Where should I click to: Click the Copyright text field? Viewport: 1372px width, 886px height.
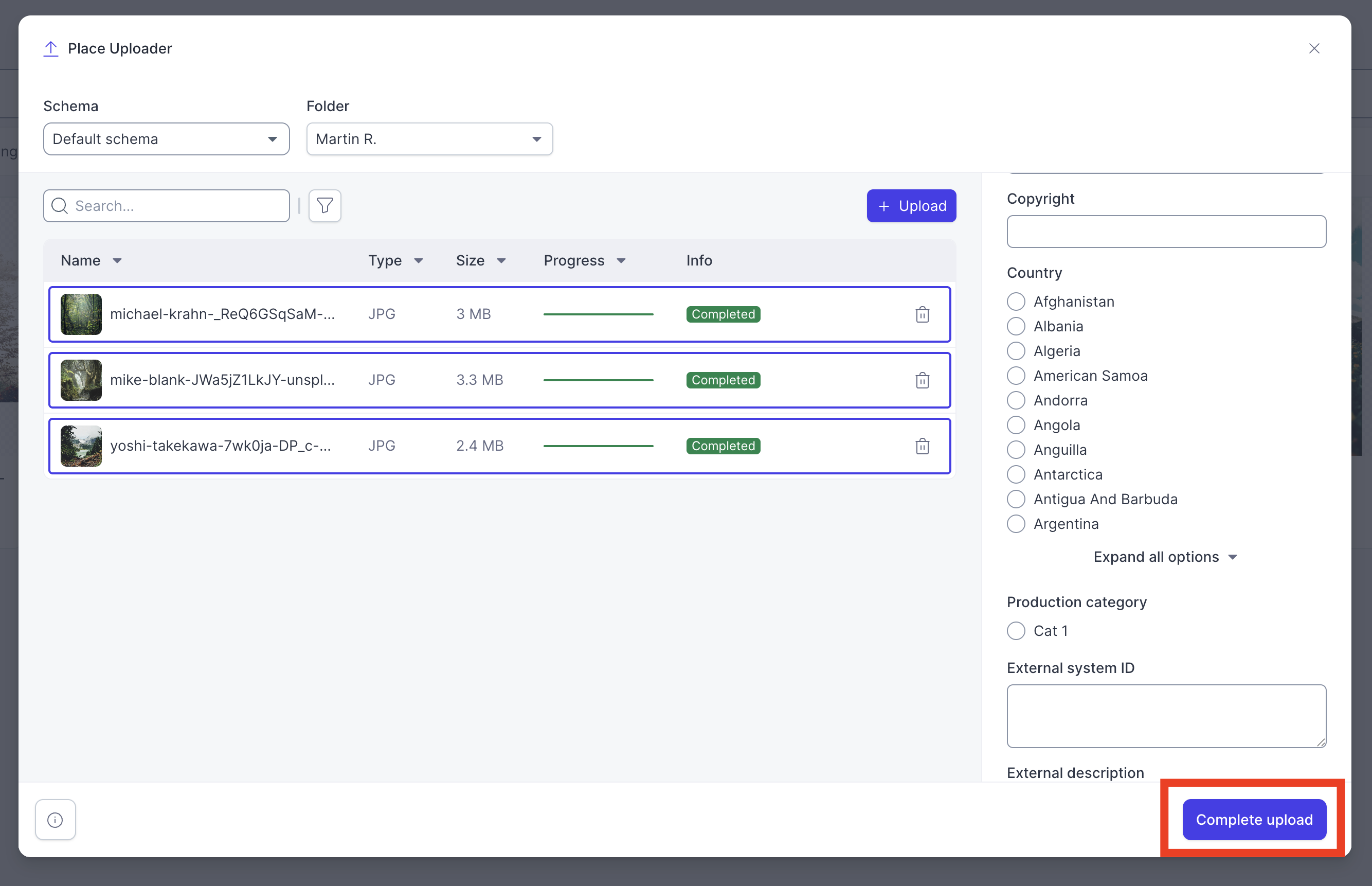click(1166, 232)
